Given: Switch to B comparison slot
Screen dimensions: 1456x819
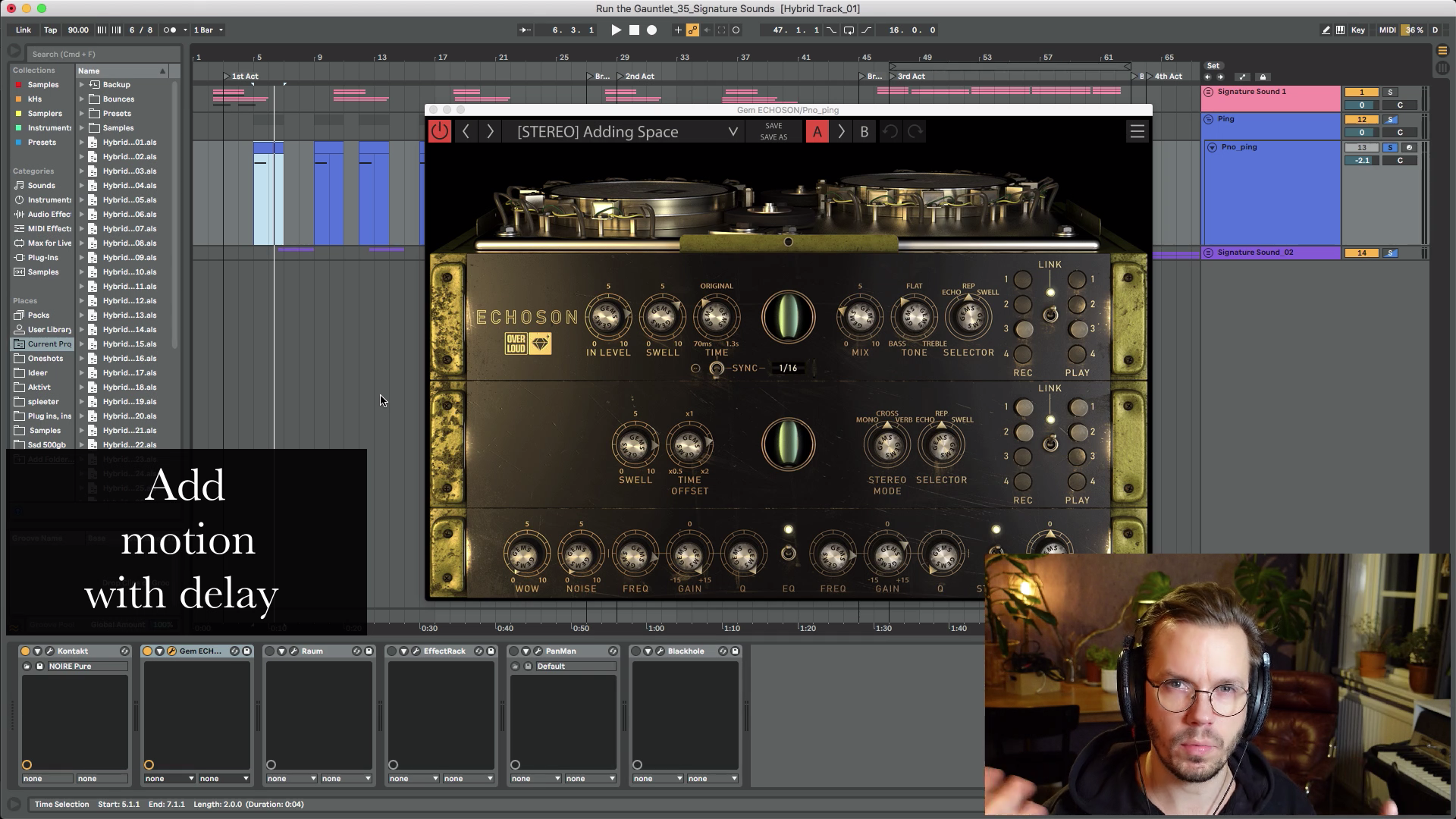Looking at the screenshot, I should point(864,131).
